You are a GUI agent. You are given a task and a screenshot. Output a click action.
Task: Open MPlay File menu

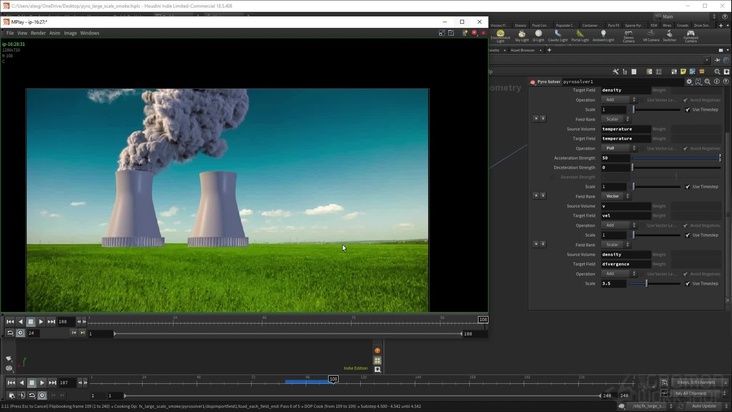pyautogui.click(x=10, y=33)
